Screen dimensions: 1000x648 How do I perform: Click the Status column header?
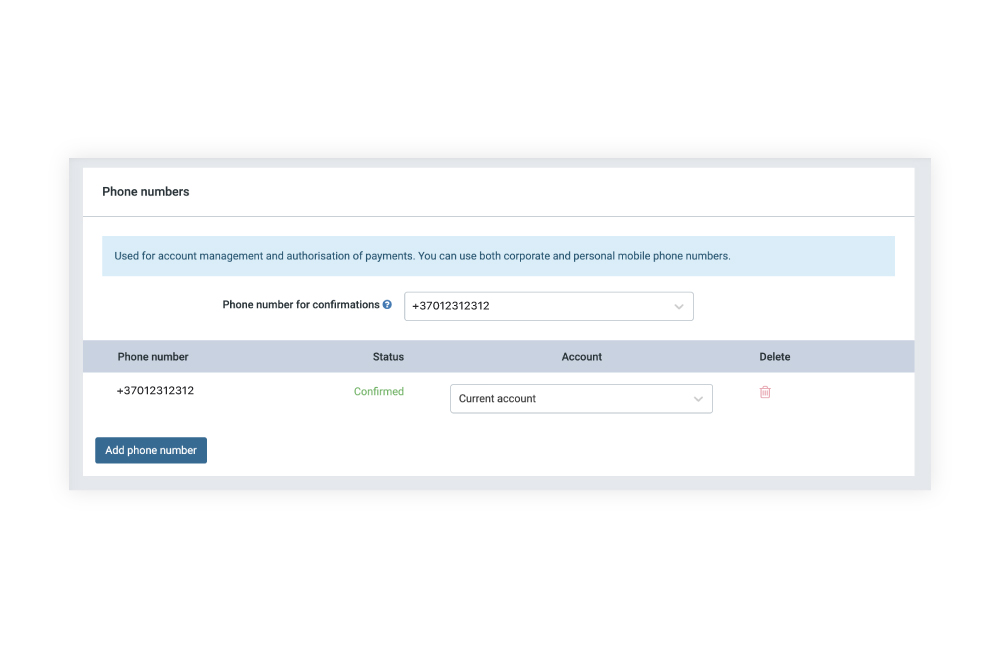388,357
